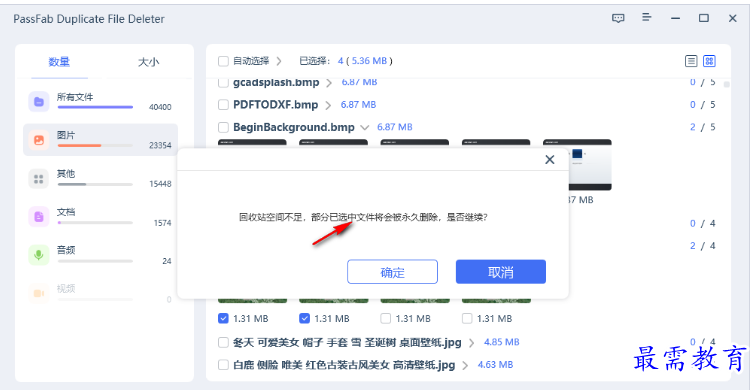
Task: Click the 4.63 MB size label
Action: point(495,364)
